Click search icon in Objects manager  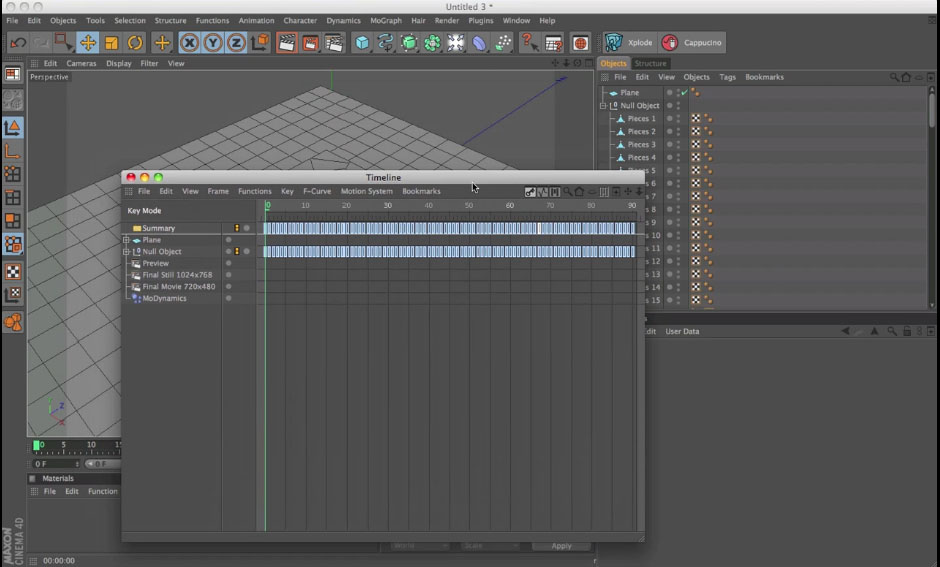pyautogui.click(x=894, y=77)
